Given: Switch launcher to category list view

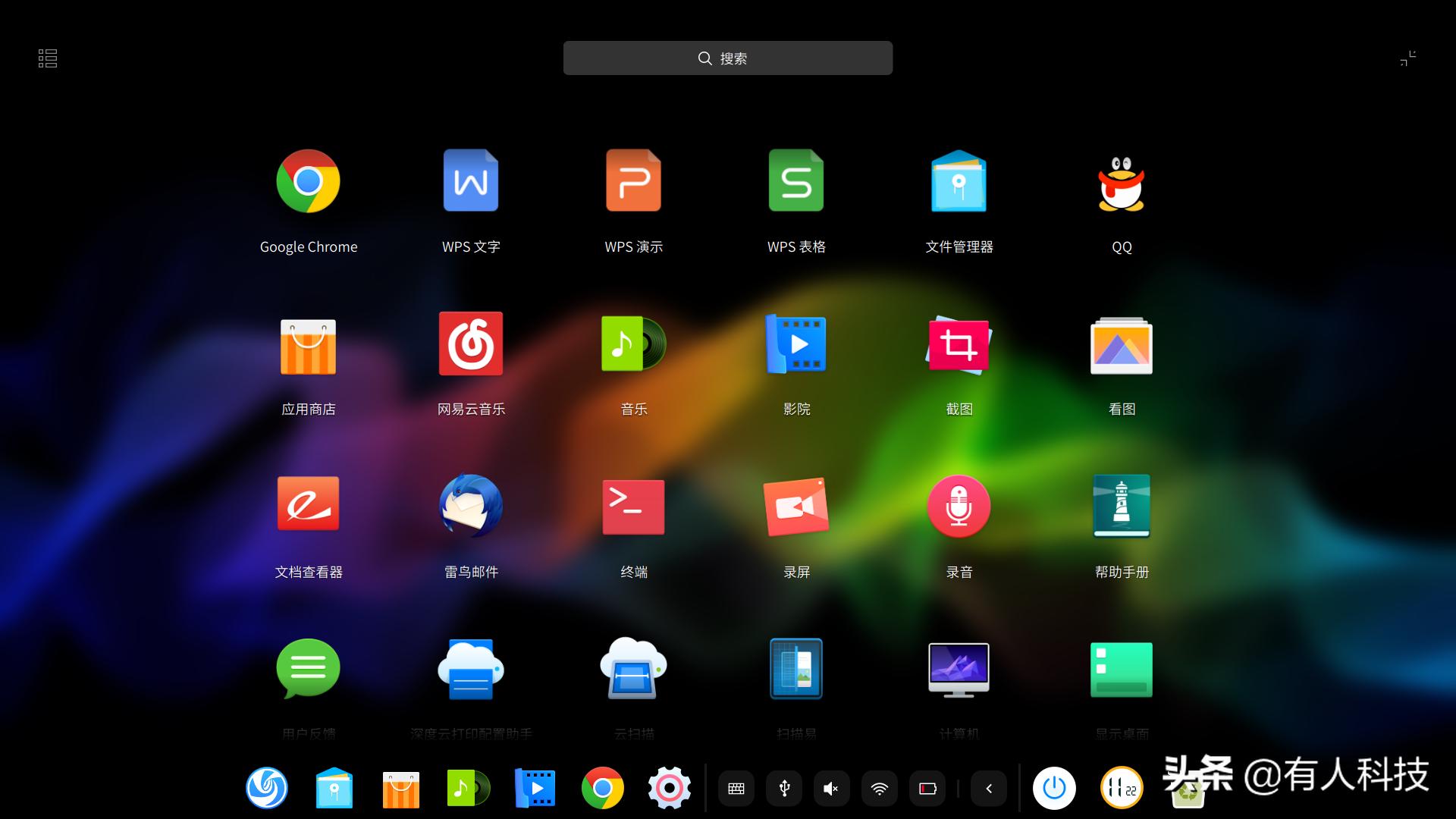Looking at the screenshot, I should [48, 58].
